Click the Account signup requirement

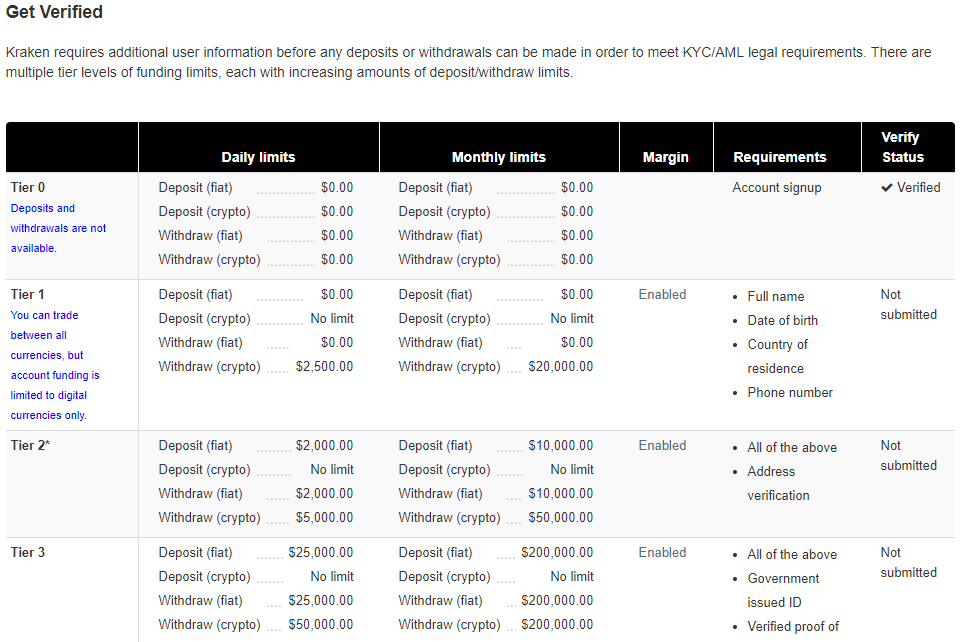tap(777, 188)
